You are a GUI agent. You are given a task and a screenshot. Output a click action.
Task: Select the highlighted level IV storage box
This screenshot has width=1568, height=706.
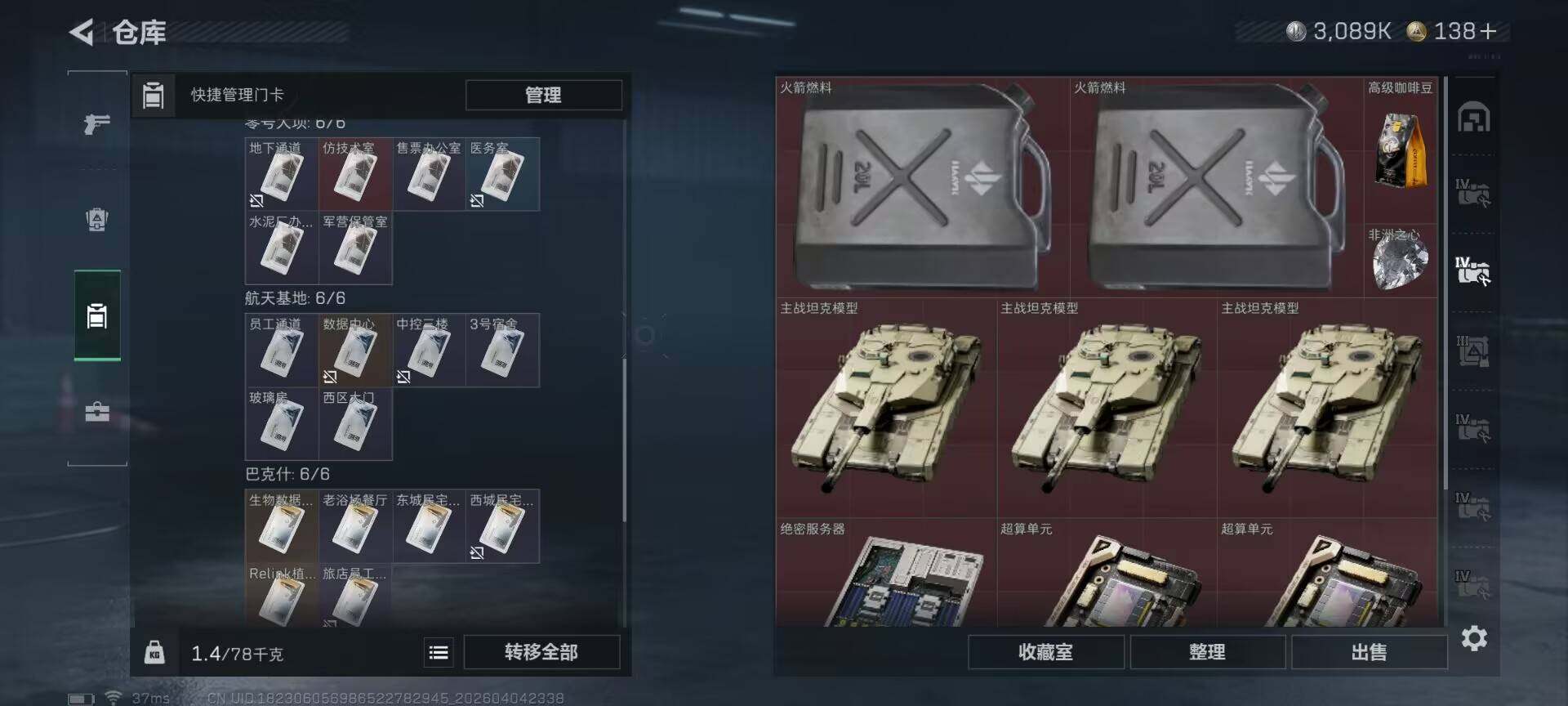click(x=1473, y=270)
